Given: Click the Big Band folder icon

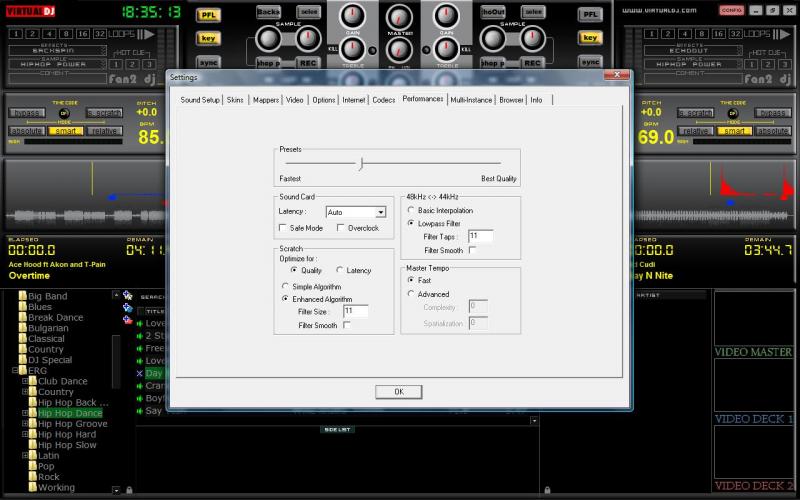Looking at the screenshot, I should tap(22, 296).
